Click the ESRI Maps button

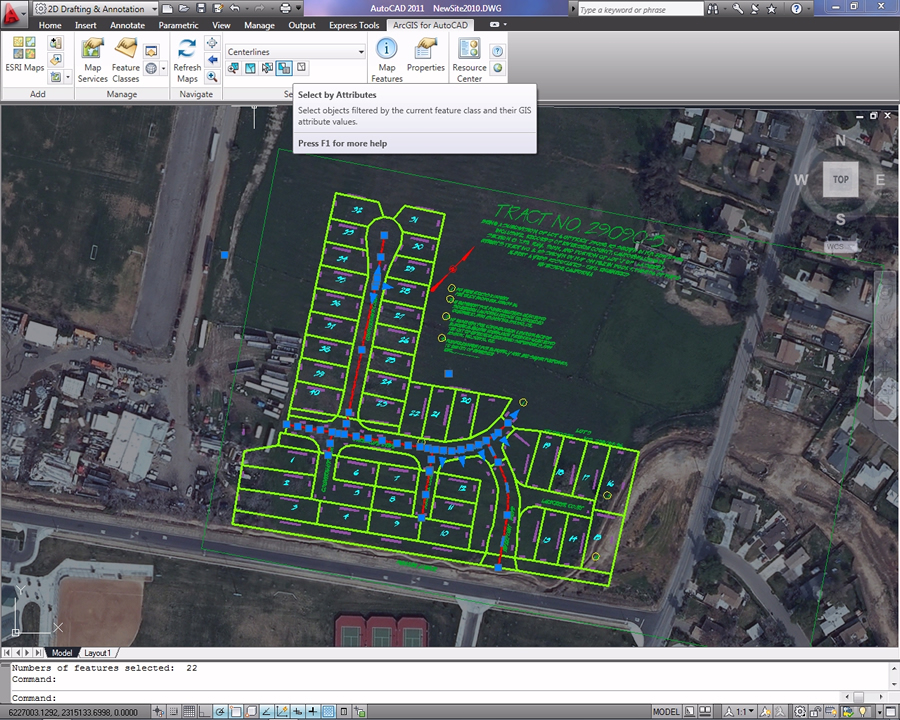point(24,55)
